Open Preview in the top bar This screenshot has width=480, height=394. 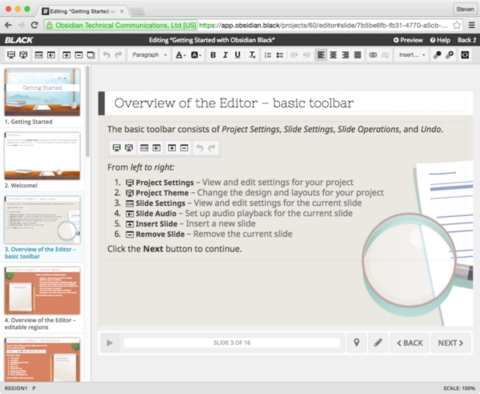tap(408, 40)
